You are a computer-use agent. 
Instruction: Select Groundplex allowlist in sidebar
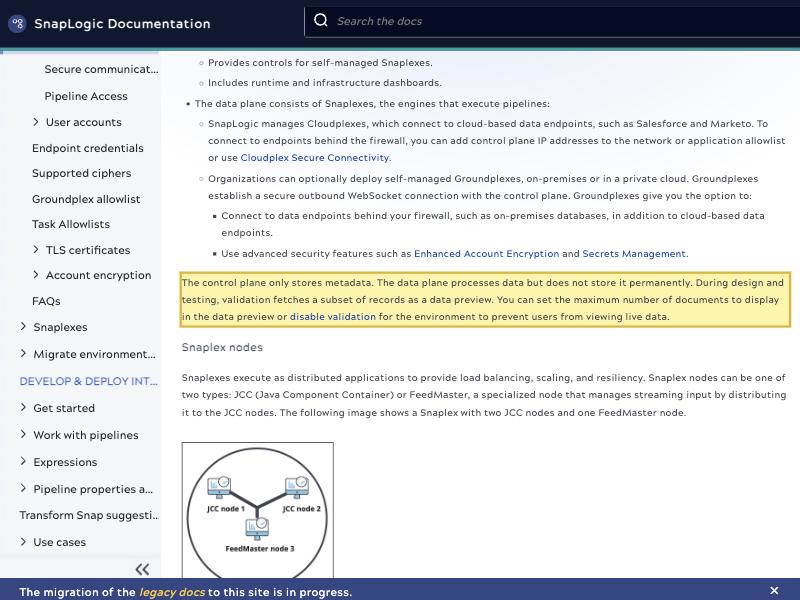pyautogui.click(x=86, y=199)
